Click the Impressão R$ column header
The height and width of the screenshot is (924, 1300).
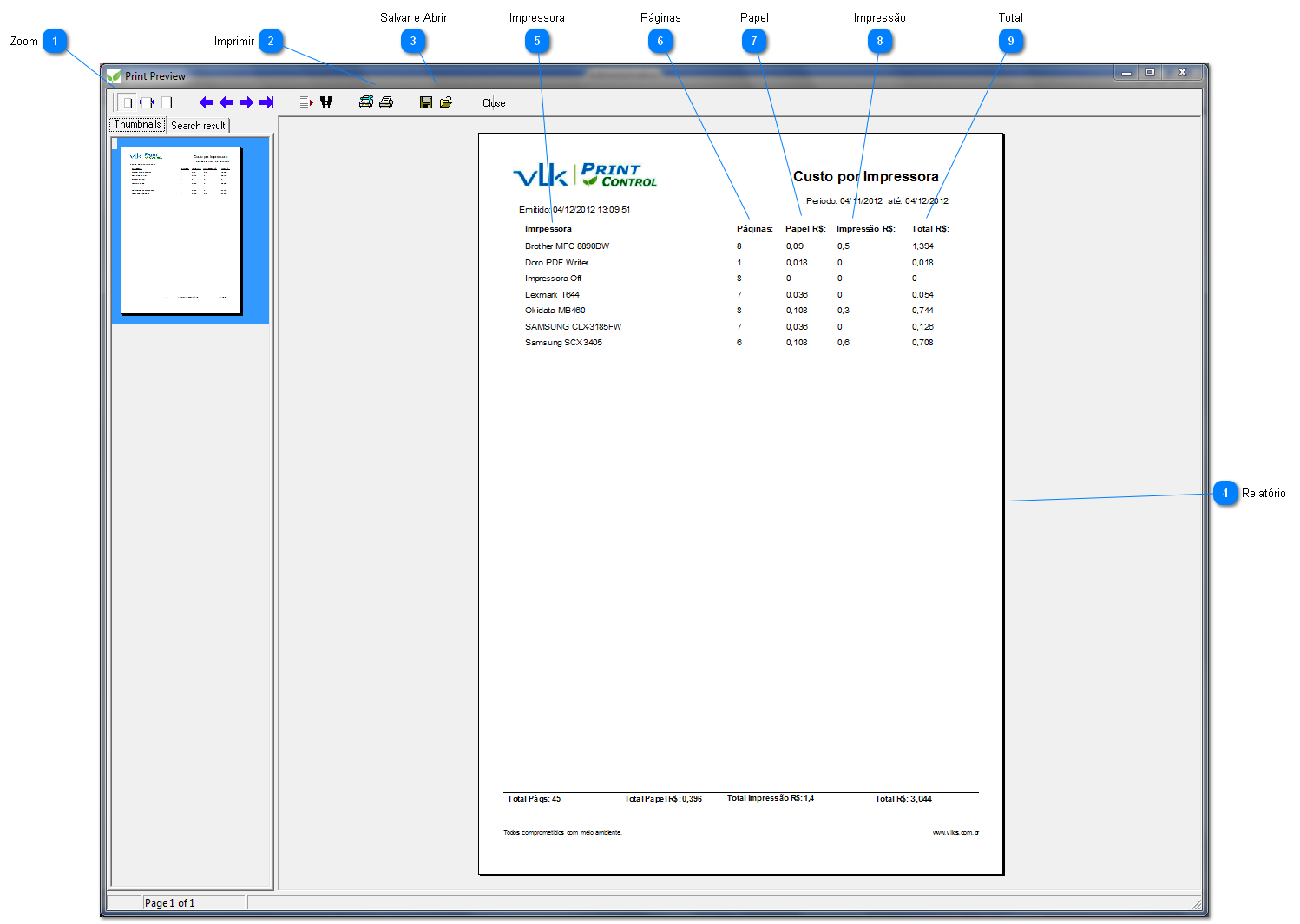(x=865, y=229)
